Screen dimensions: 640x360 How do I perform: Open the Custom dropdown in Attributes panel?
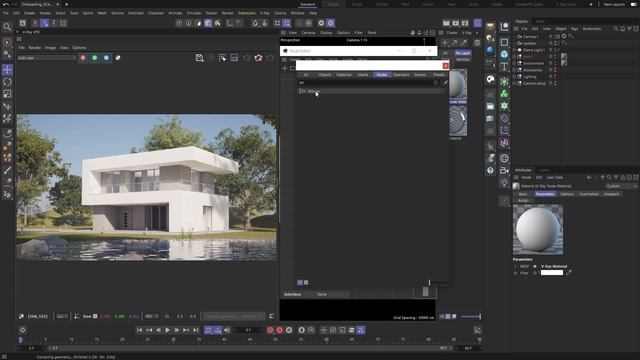click(621, 186)
